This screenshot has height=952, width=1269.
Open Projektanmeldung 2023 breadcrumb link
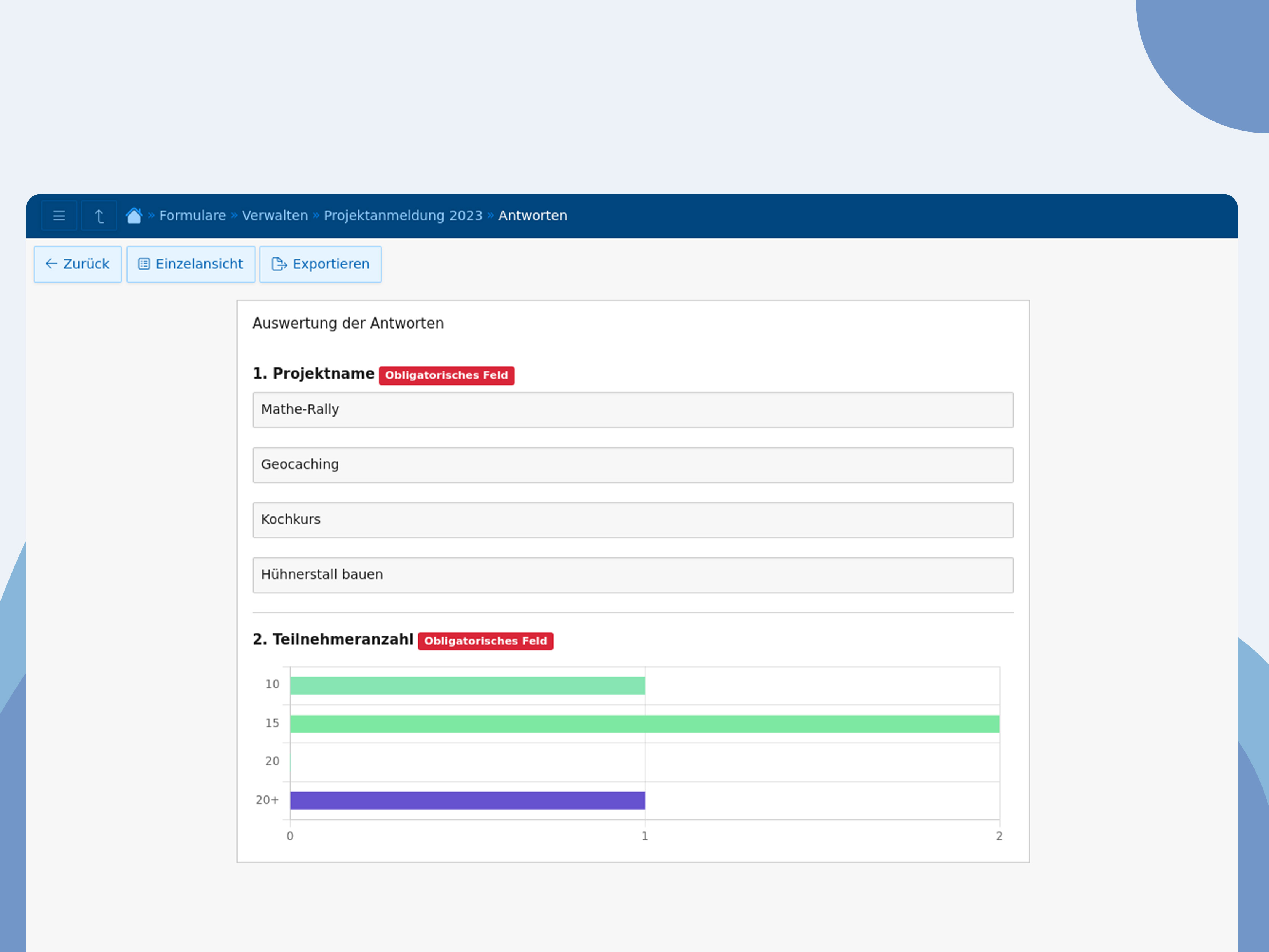click(403, 215)
